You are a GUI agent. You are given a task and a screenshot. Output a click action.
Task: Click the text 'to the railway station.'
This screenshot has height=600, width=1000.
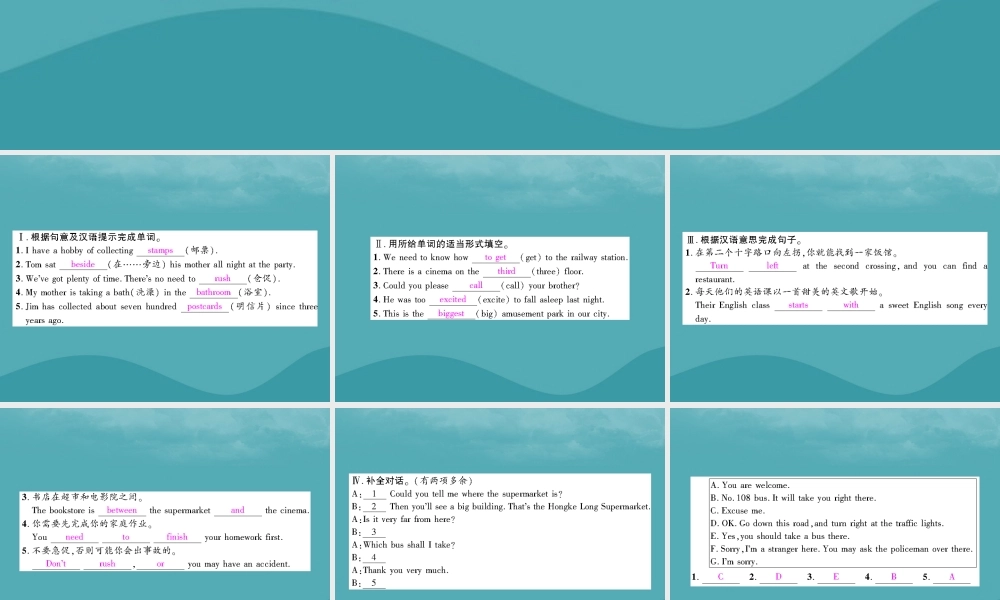586,257
